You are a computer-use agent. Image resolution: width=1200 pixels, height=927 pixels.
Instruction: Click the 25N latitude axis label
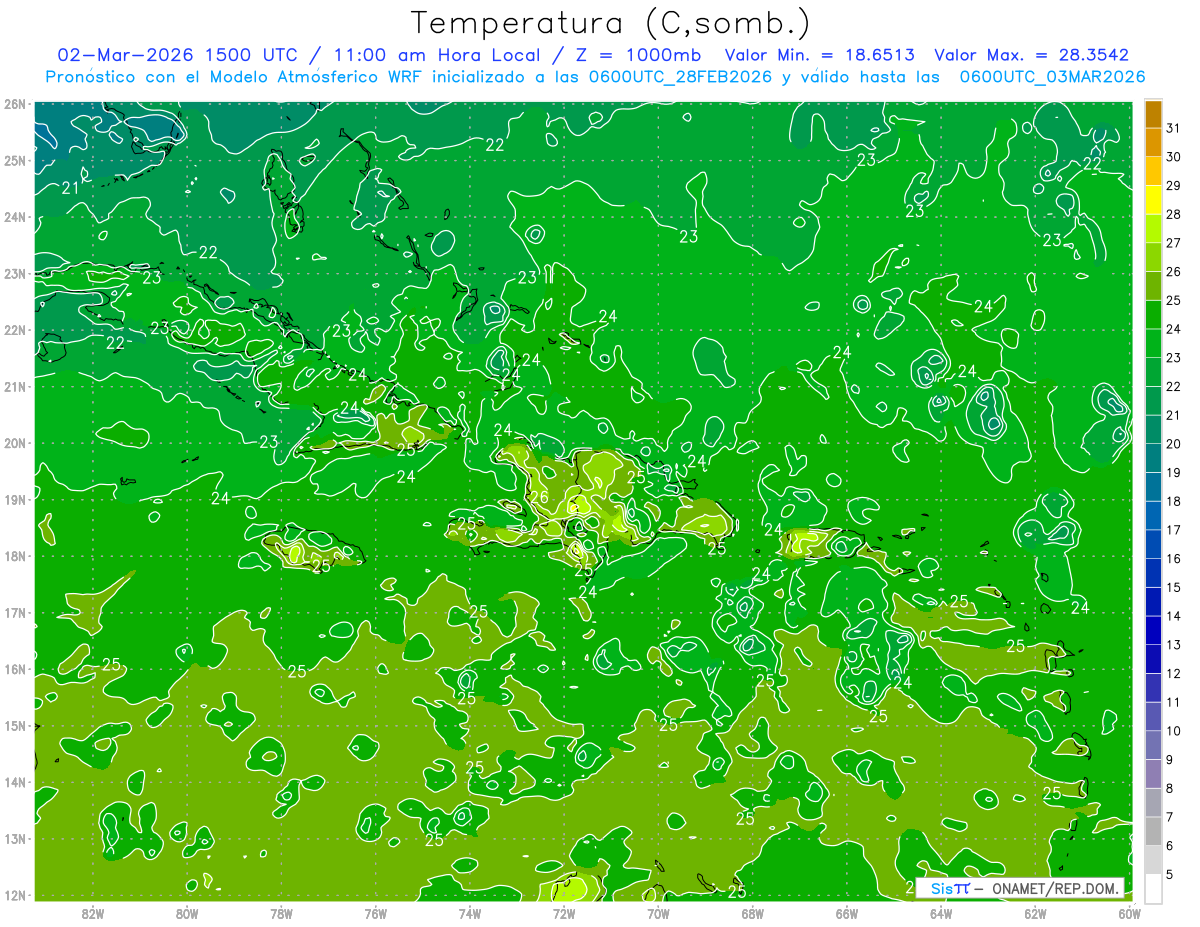pos(14,160)
